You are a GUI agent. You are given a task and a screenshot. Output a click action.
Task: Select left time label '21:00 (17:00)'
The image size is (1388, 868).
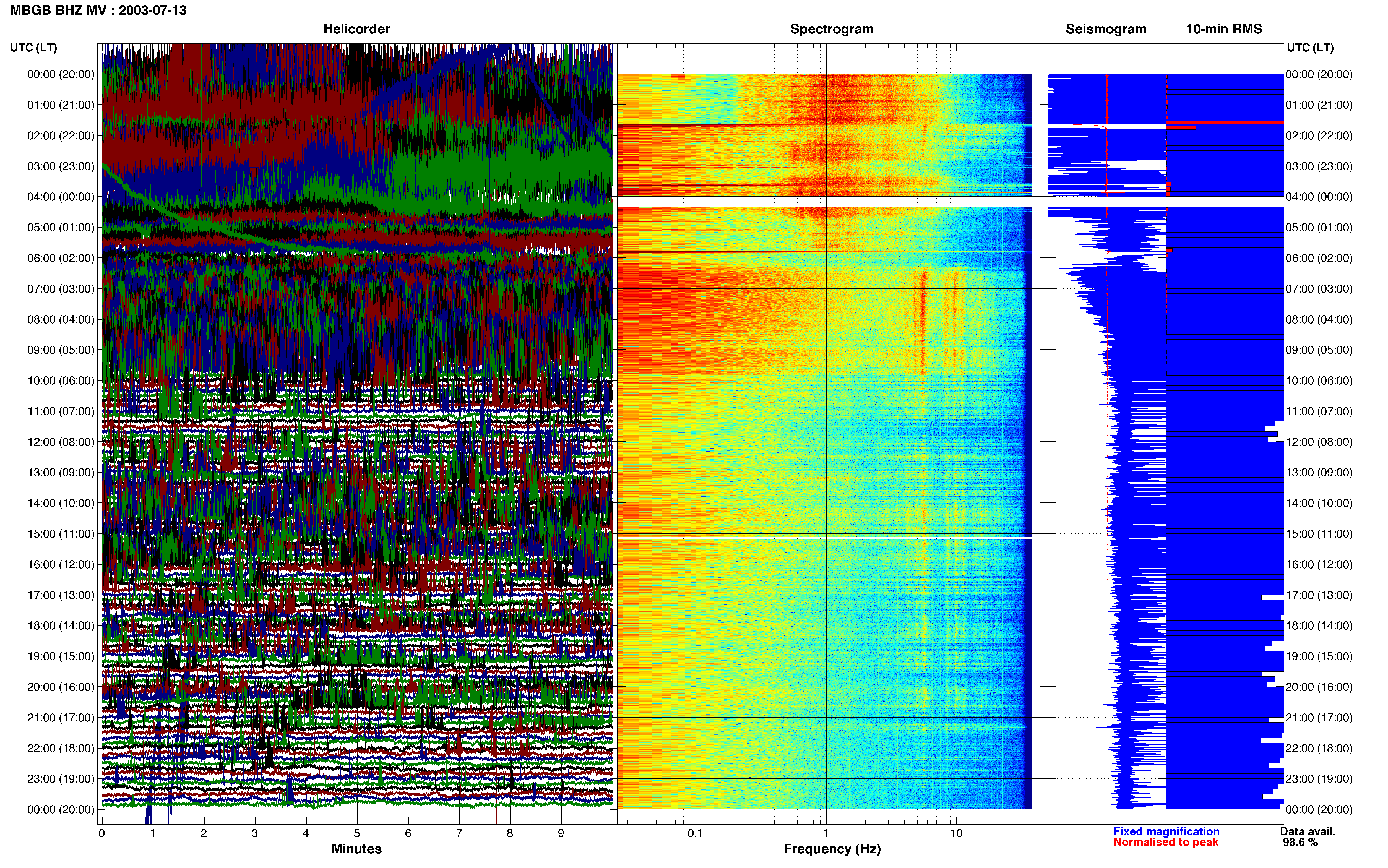61,718
